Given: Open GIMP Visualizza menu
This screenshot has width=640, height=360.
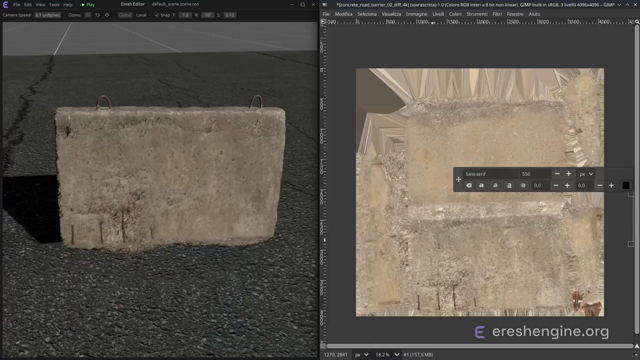Looking at the screenshot, I should click(391, 14).
